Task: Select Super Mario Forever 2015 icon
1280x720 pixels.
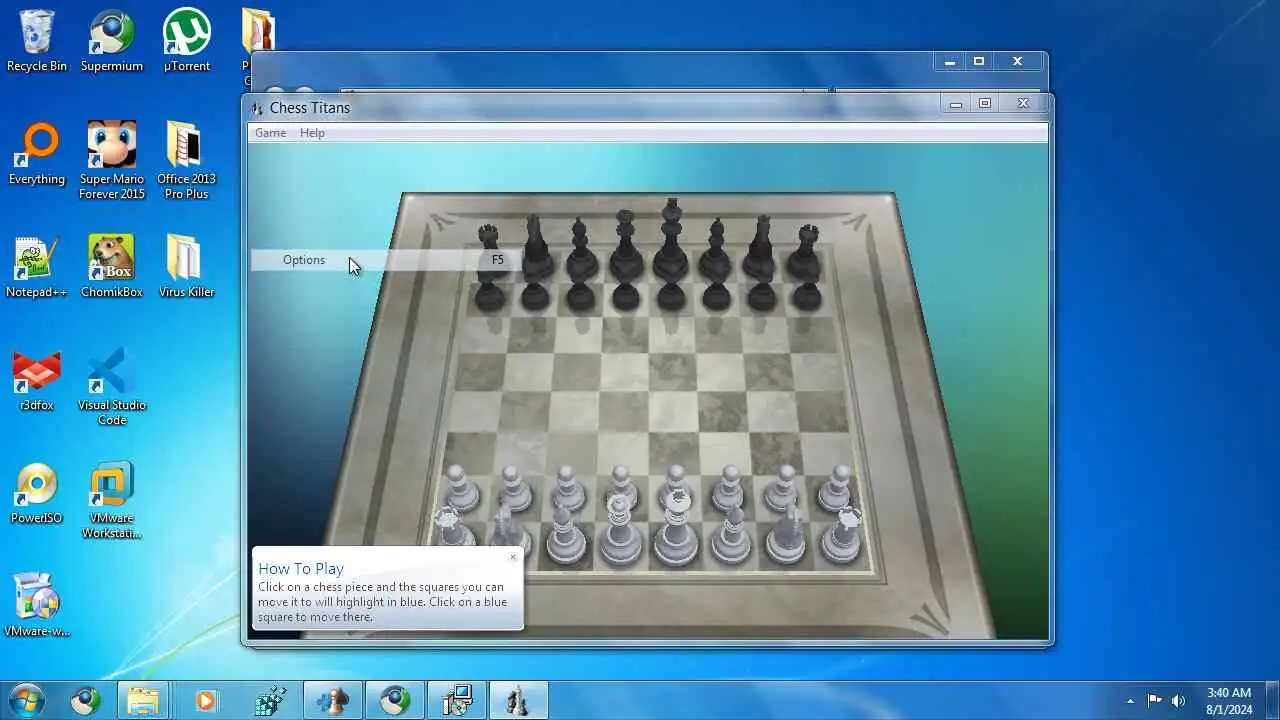Action: click(x=112, y=161)
